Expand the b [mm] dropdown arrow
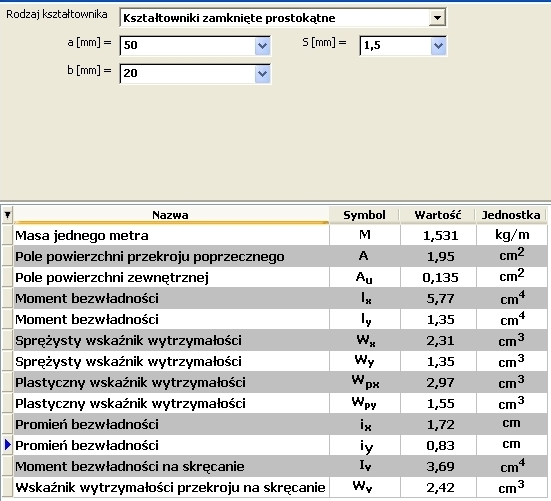The width and height of the screenshot is (551, 501). [x=262, y=74]
